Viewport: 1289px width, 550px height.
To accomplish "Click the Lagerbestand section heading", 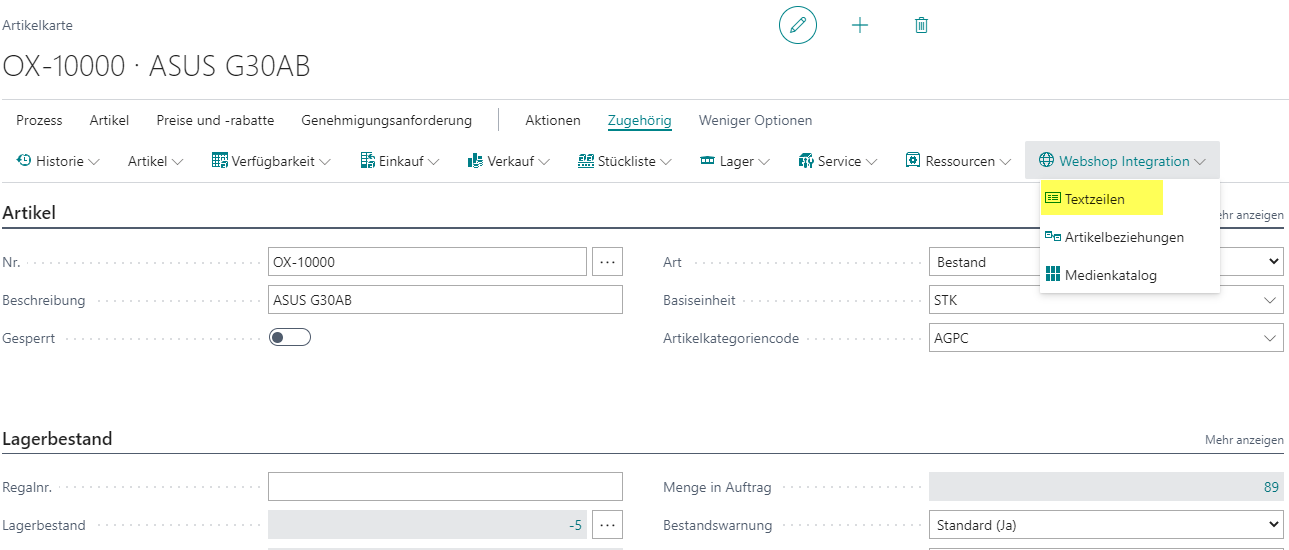I will coord(57,439).
